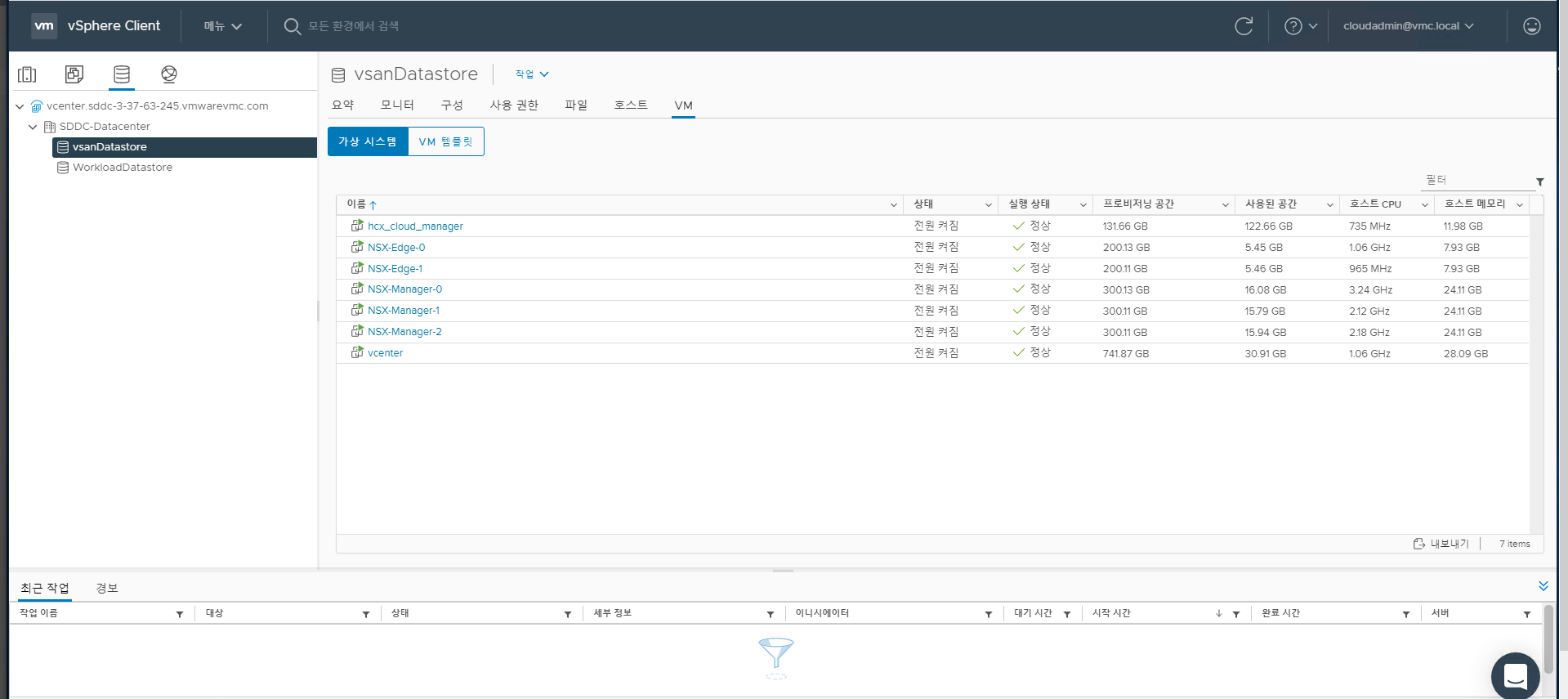This screenshot has height=699, width=1568.
Task: Open the Networking inventory view icon
Action: [169, 74]
